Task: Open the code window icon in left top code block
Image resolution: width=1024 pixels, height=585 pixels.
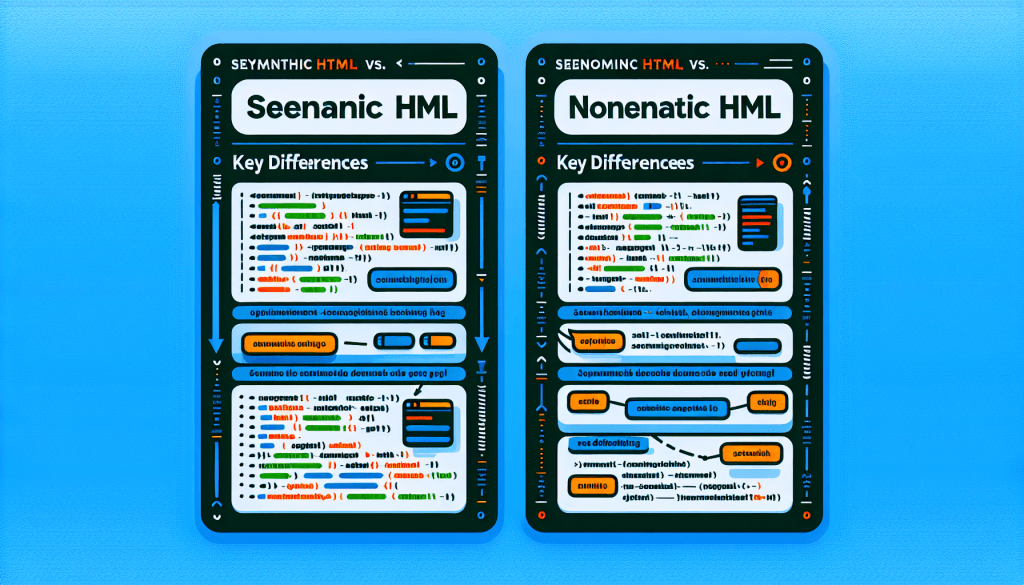Action: click(426, 215)
